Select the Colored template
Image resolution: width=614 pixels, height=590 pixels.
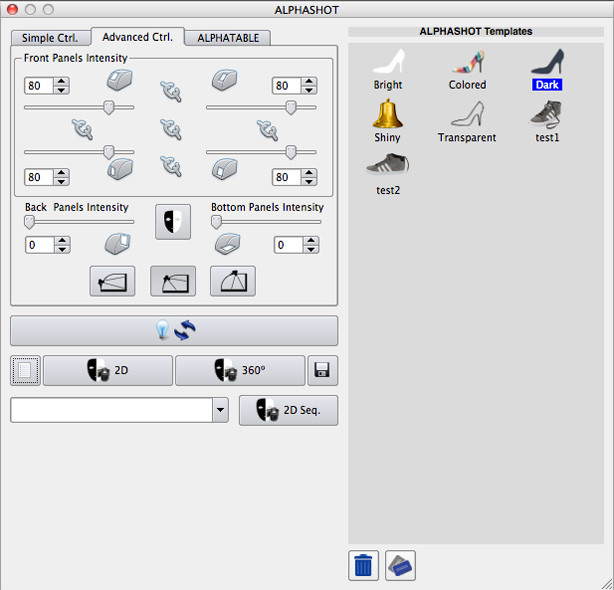tap(468, 69)
